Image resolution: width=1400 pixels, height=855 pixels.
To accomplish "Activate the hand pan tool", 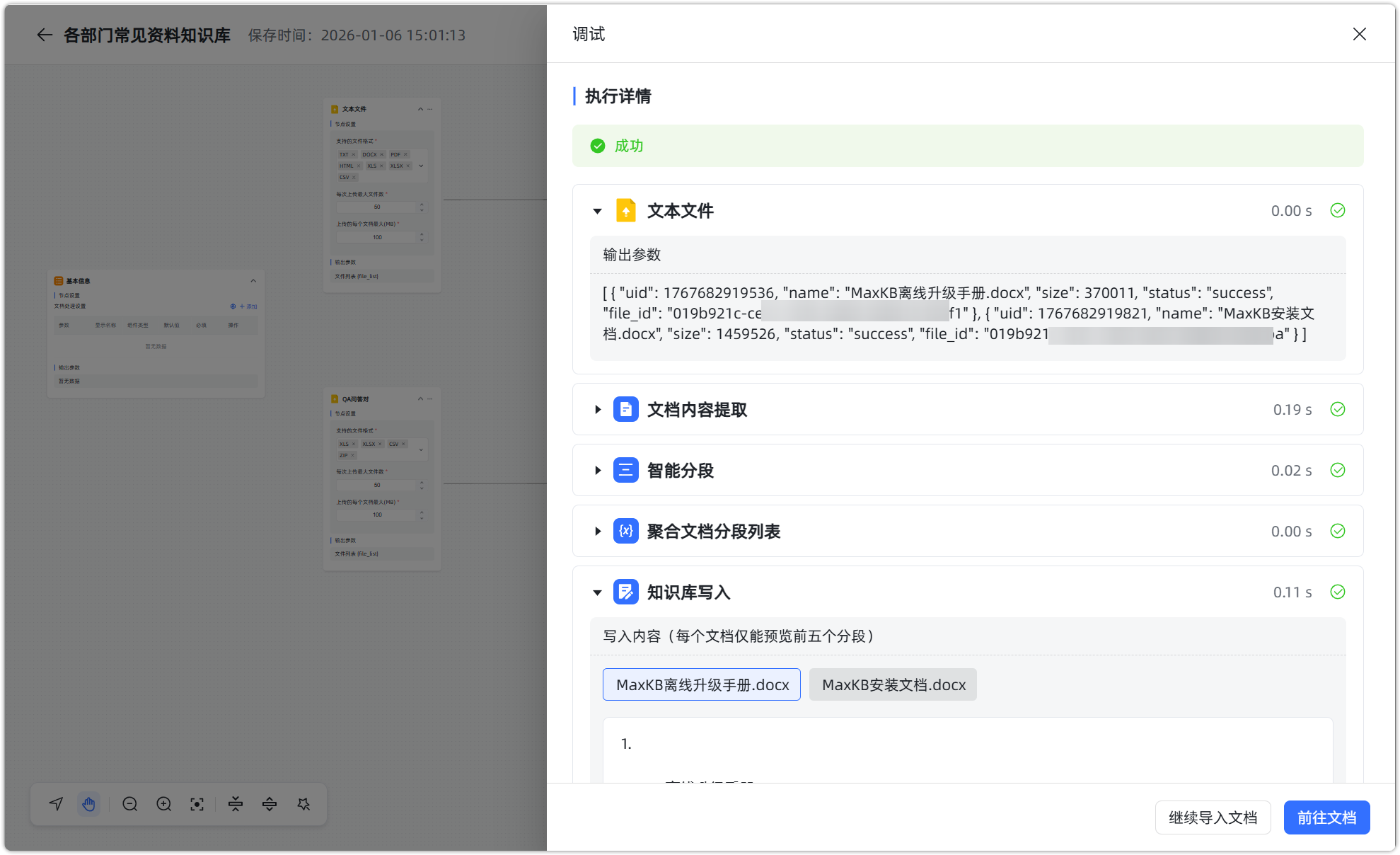I will click(x=88, y=804).
